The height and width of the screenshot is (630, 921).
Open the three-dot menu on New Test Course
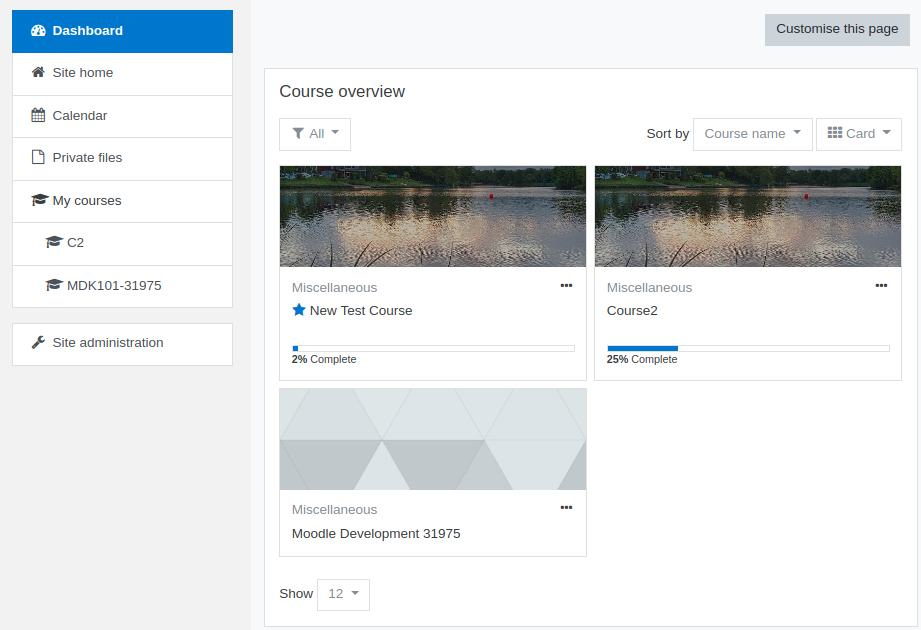[x=566, y=285]
